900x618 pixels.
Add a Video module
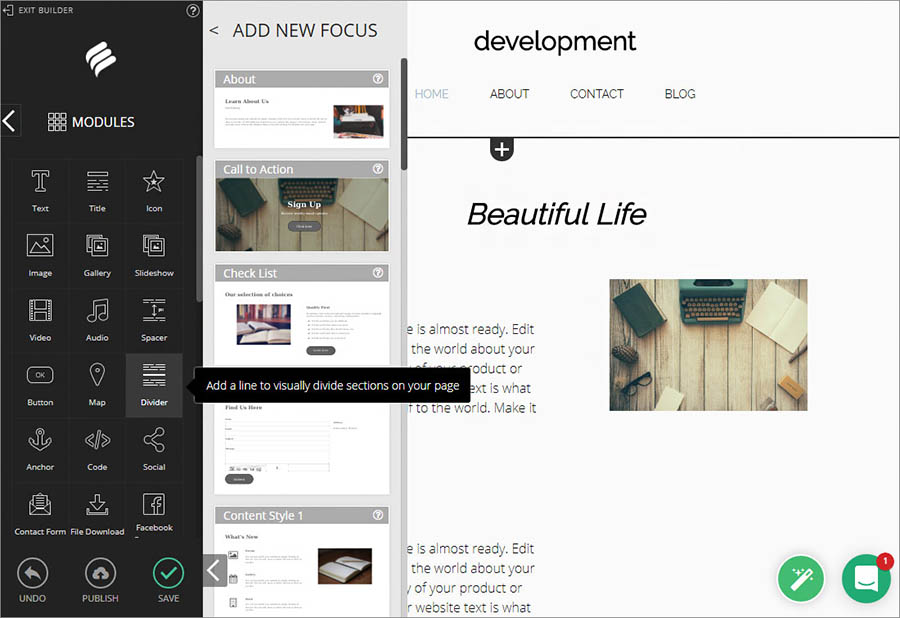tap(40, 321)
